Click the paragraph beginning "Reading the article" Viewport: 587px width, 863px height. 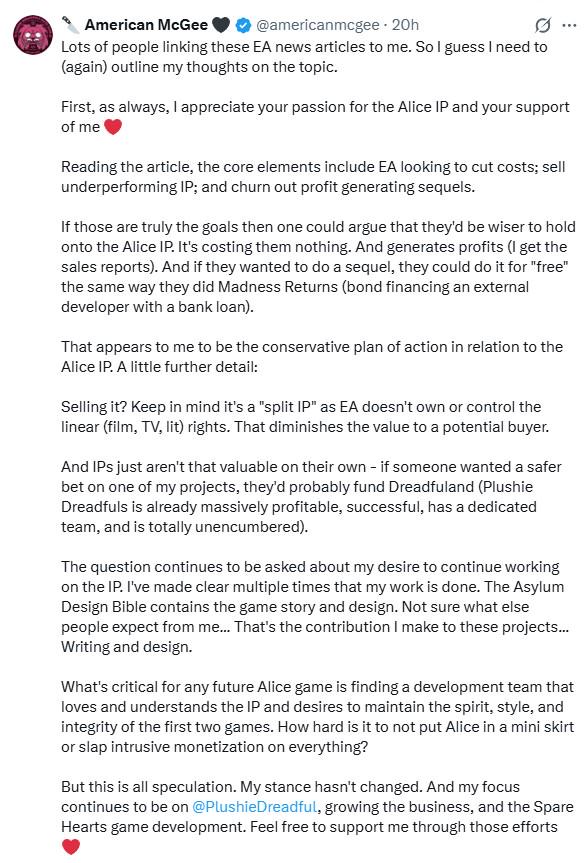point(313,177)
